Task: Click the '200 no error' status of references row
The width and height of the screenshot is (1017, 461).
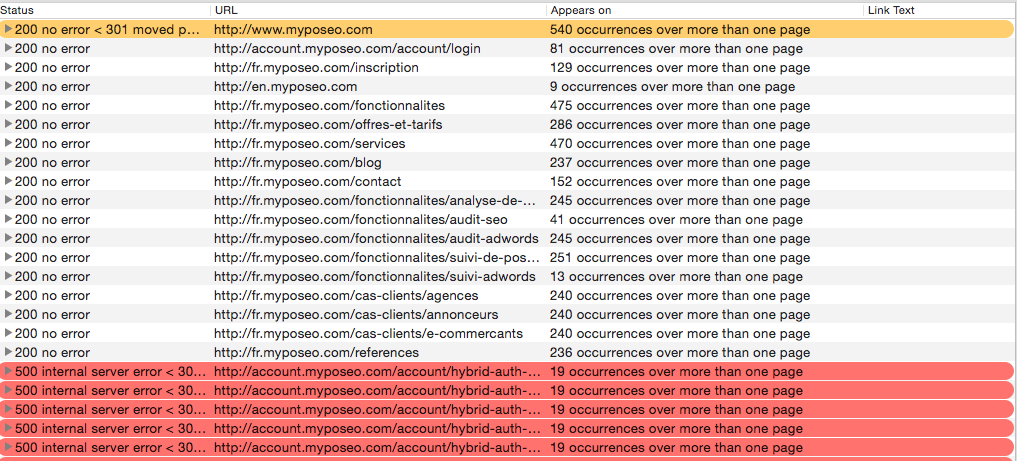Action: [53, 353]
